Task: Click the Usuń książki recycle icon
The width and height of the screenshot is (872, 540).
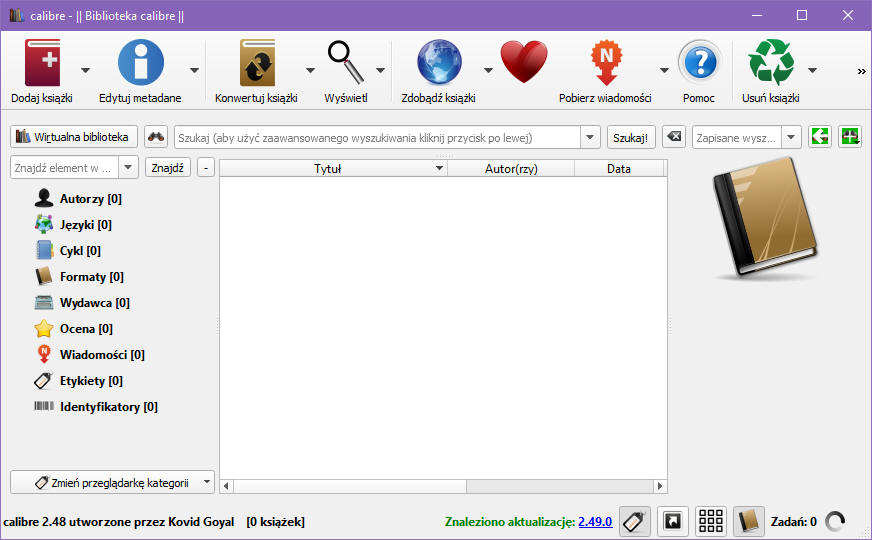Action: [771, 62]
